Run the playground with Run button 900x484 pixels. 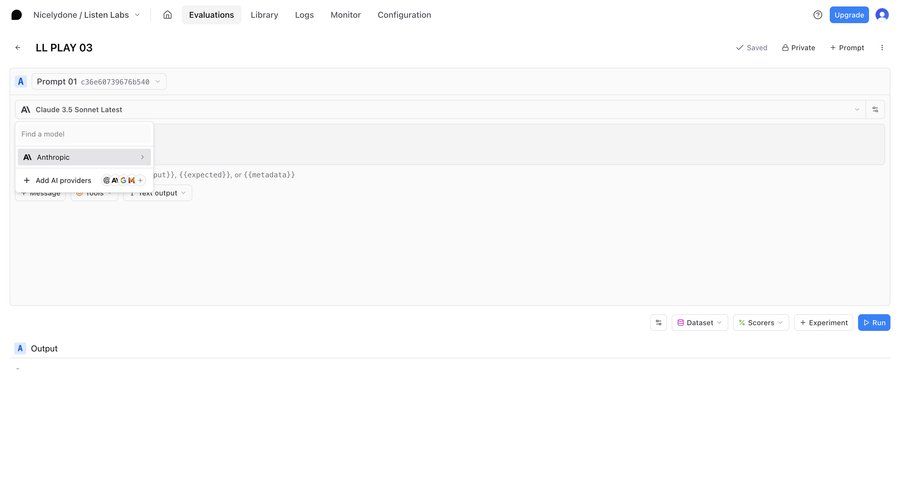[874, 323]
